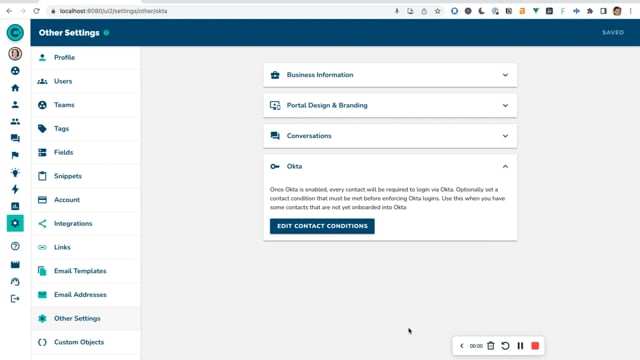Viewport: 640px width, 360px height.
Task: Open the Integrations settings page
Action: coord(86,223)
